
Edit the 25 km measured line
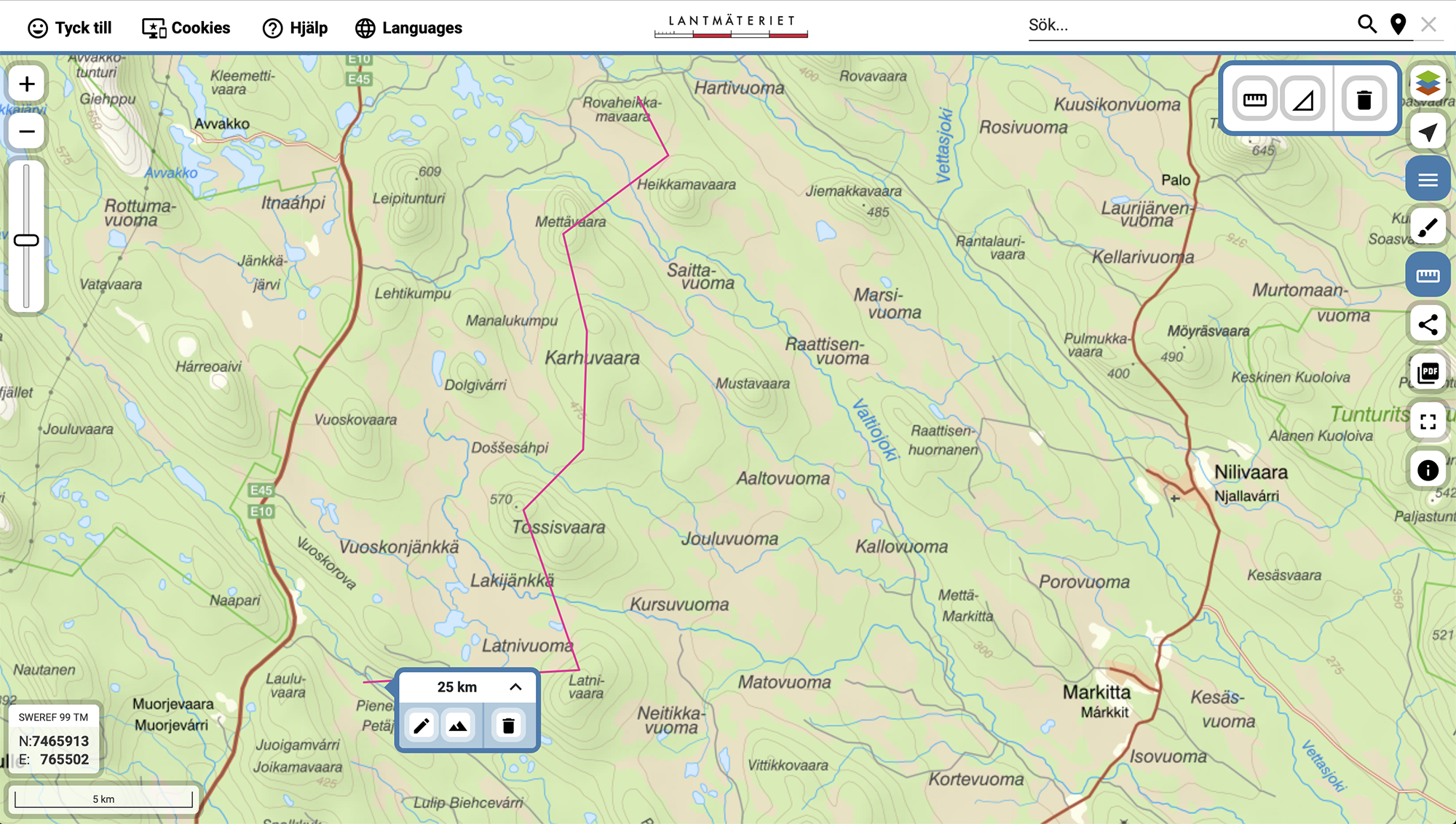click(x=421, y=726)
